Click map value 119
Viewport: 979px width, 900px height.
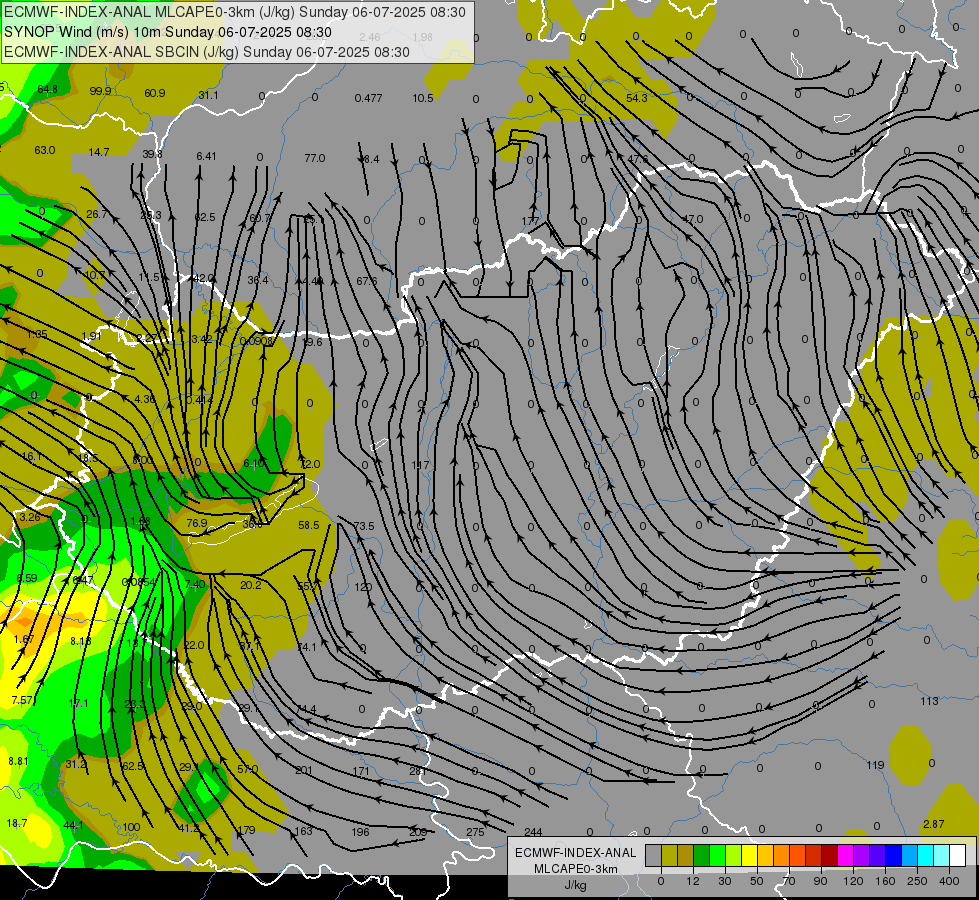coord(875,765)
